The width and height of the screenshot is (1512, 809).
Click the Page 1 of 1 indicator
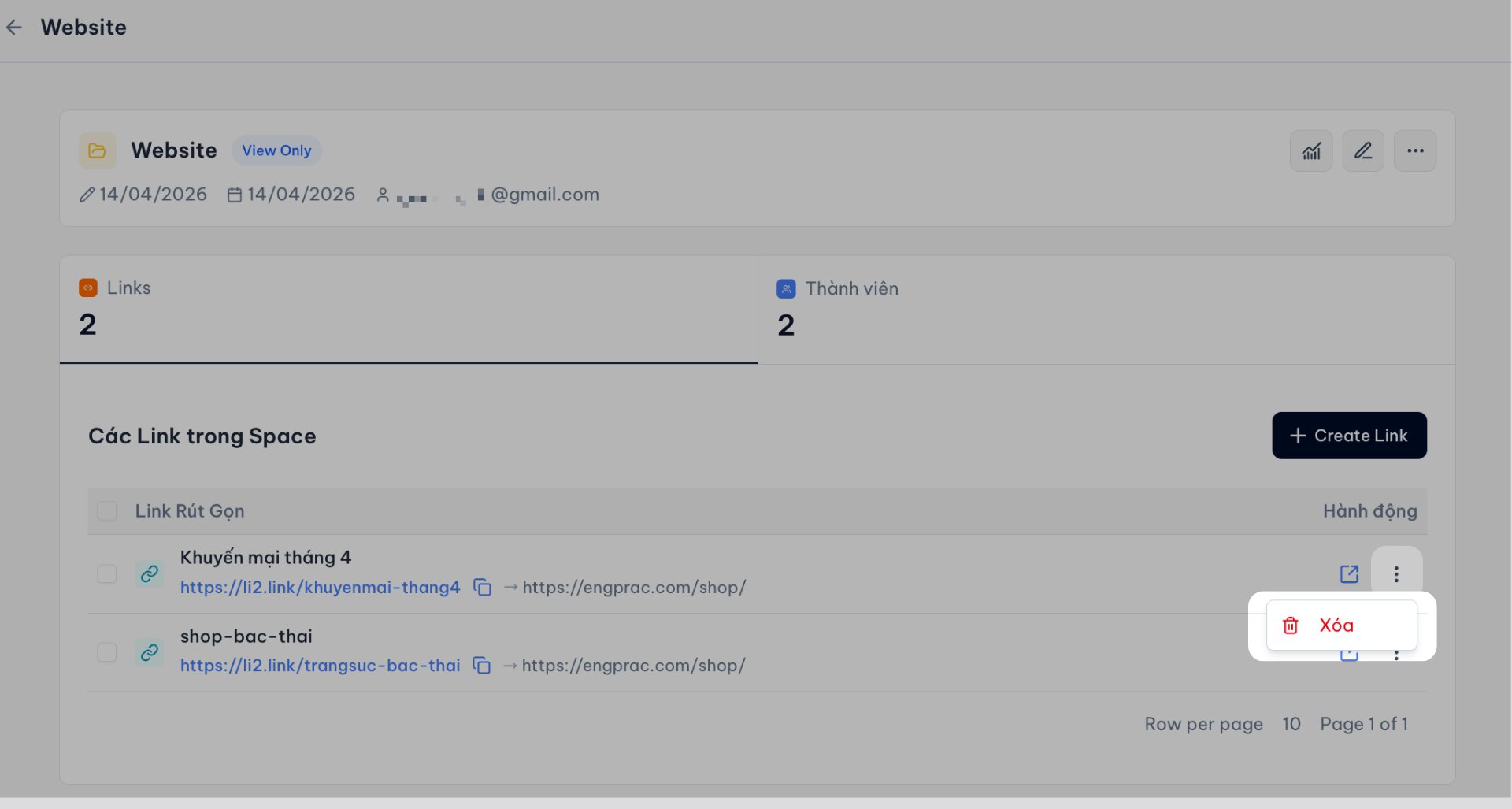pos(1364,724)
